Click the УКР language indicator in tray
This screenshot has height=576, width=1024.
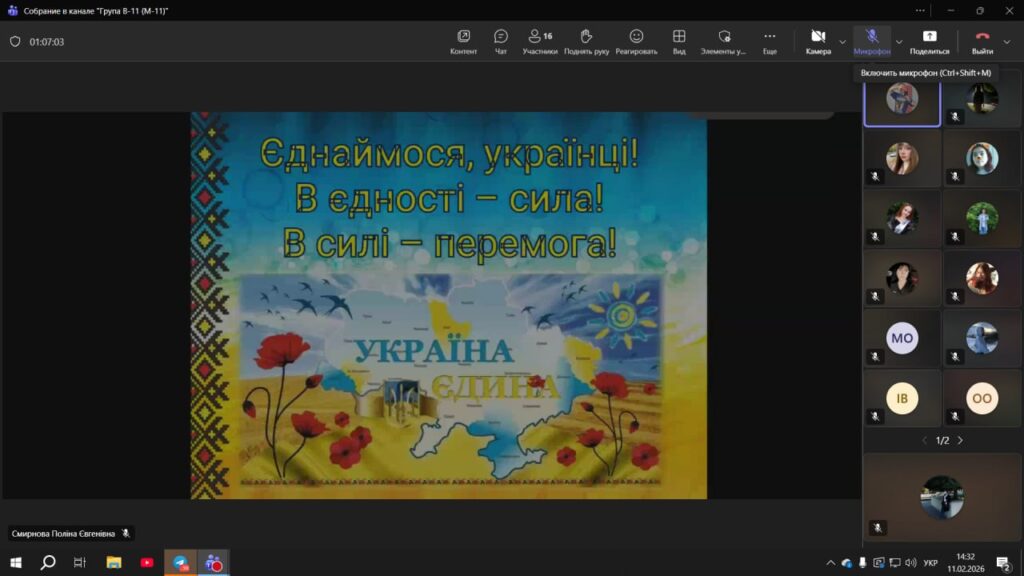click(930, 563)
